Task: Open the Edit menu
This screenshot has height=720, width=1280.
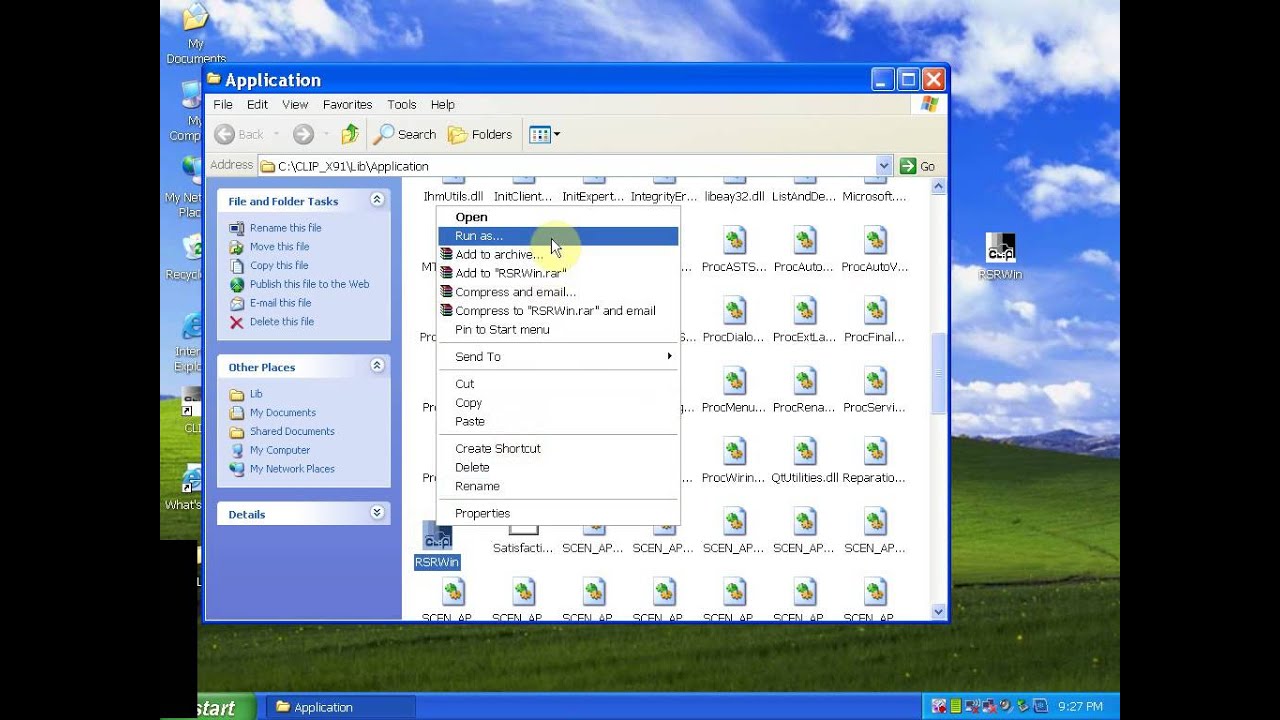Action: pyautogui.click(x=257, y=104)
